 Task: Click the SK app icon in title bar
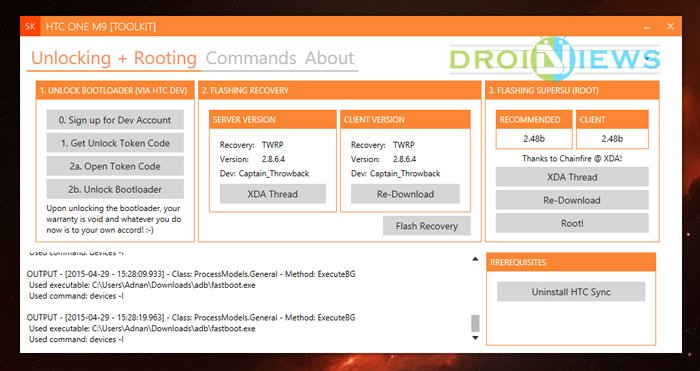(x=30, y=26)
